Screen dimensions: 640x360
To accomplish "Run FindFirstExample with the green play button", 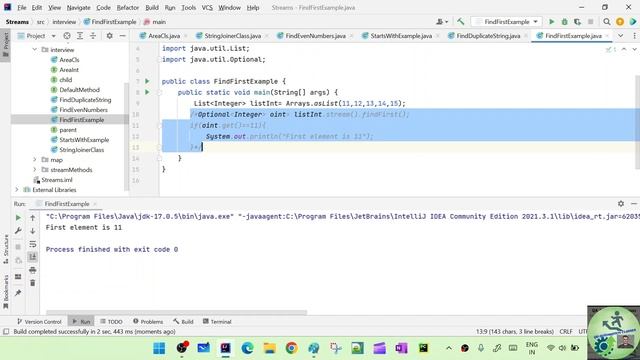I will pyautogui.click(x=551, y=22).
